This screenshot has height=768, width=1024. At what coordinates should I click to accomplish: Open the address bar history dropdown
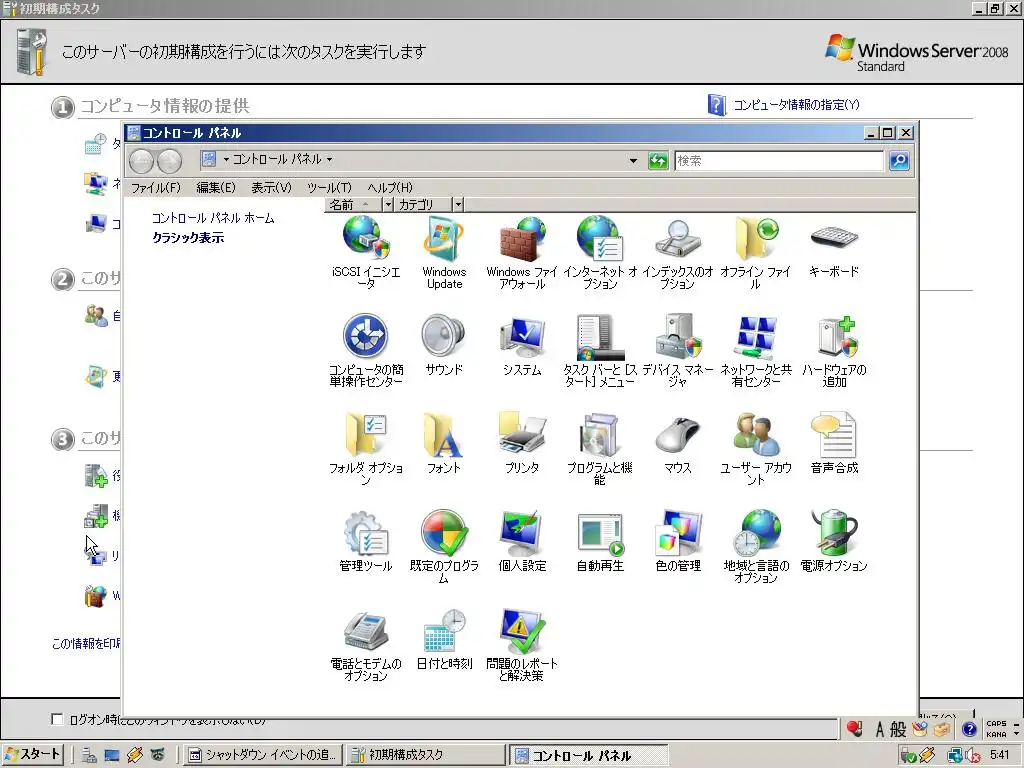click(x=633, y=160)
